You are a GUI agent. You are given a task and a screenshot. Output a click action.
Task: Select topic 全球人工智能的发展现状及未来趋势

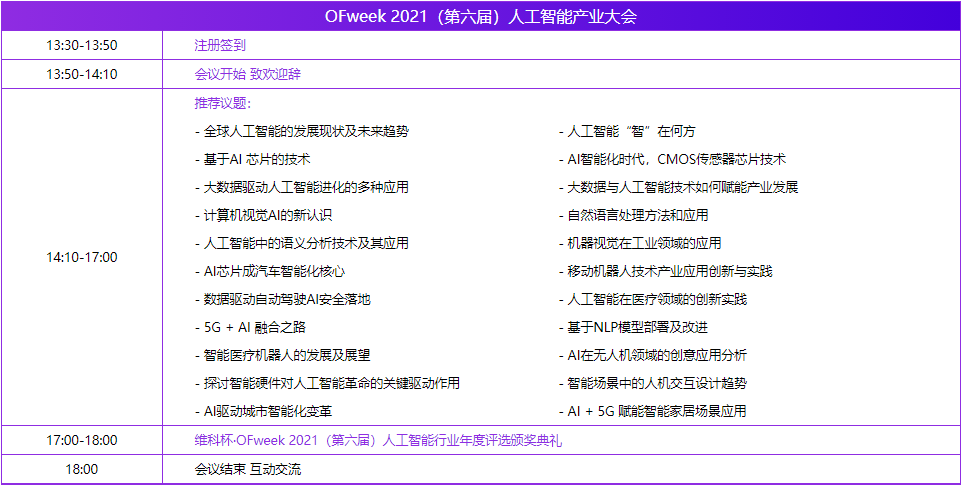point(302,131)
